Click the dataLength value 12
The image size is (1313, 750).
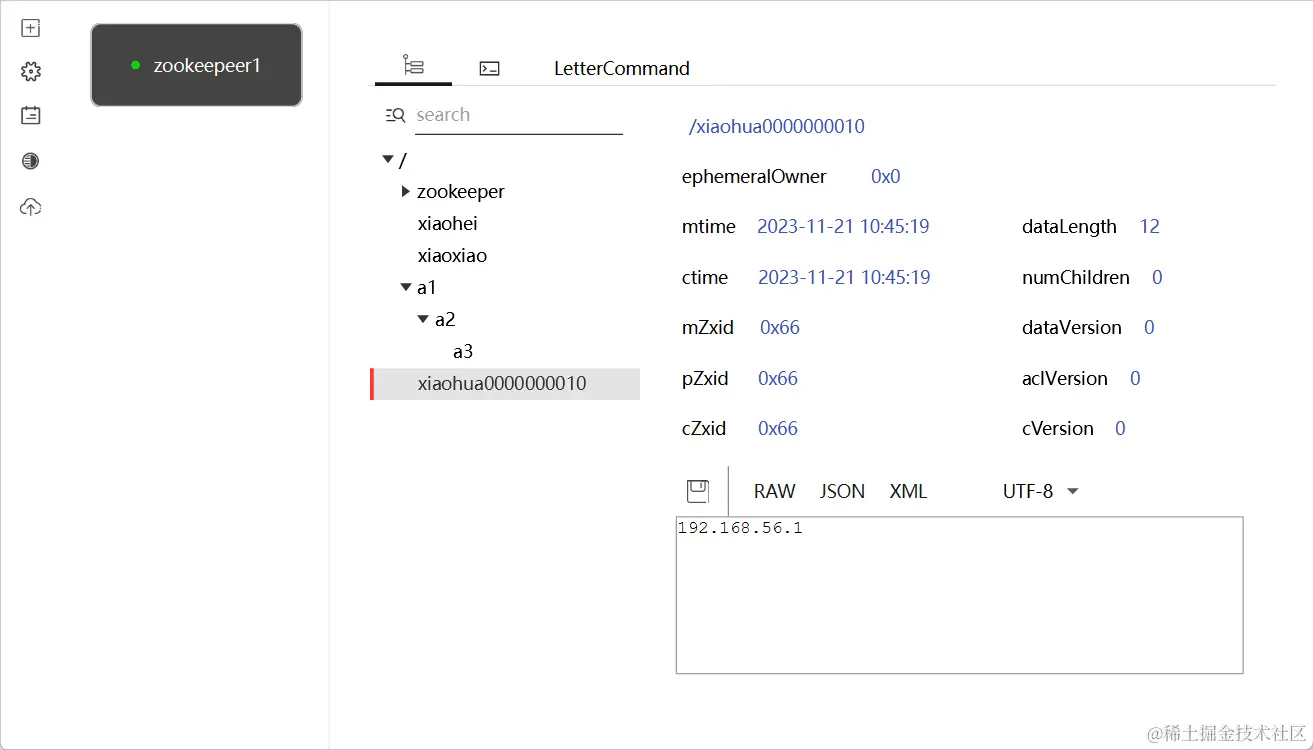coord(1150,227)
